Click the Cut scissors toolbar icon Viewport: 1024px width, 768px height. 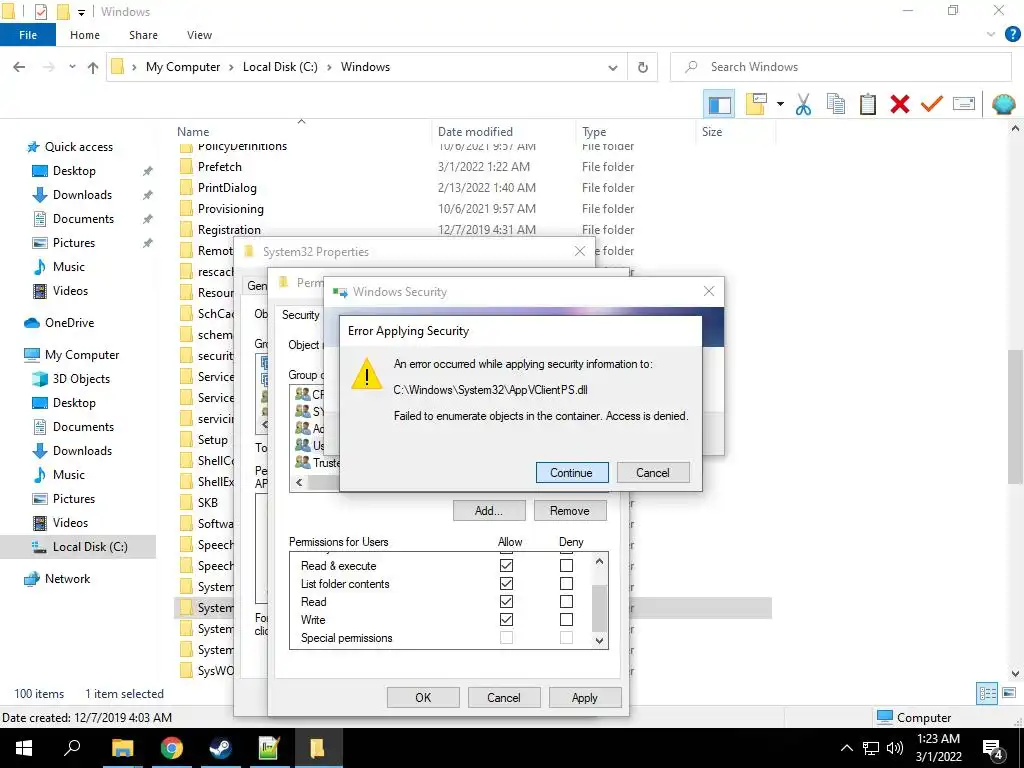click(x=803, y=104)
